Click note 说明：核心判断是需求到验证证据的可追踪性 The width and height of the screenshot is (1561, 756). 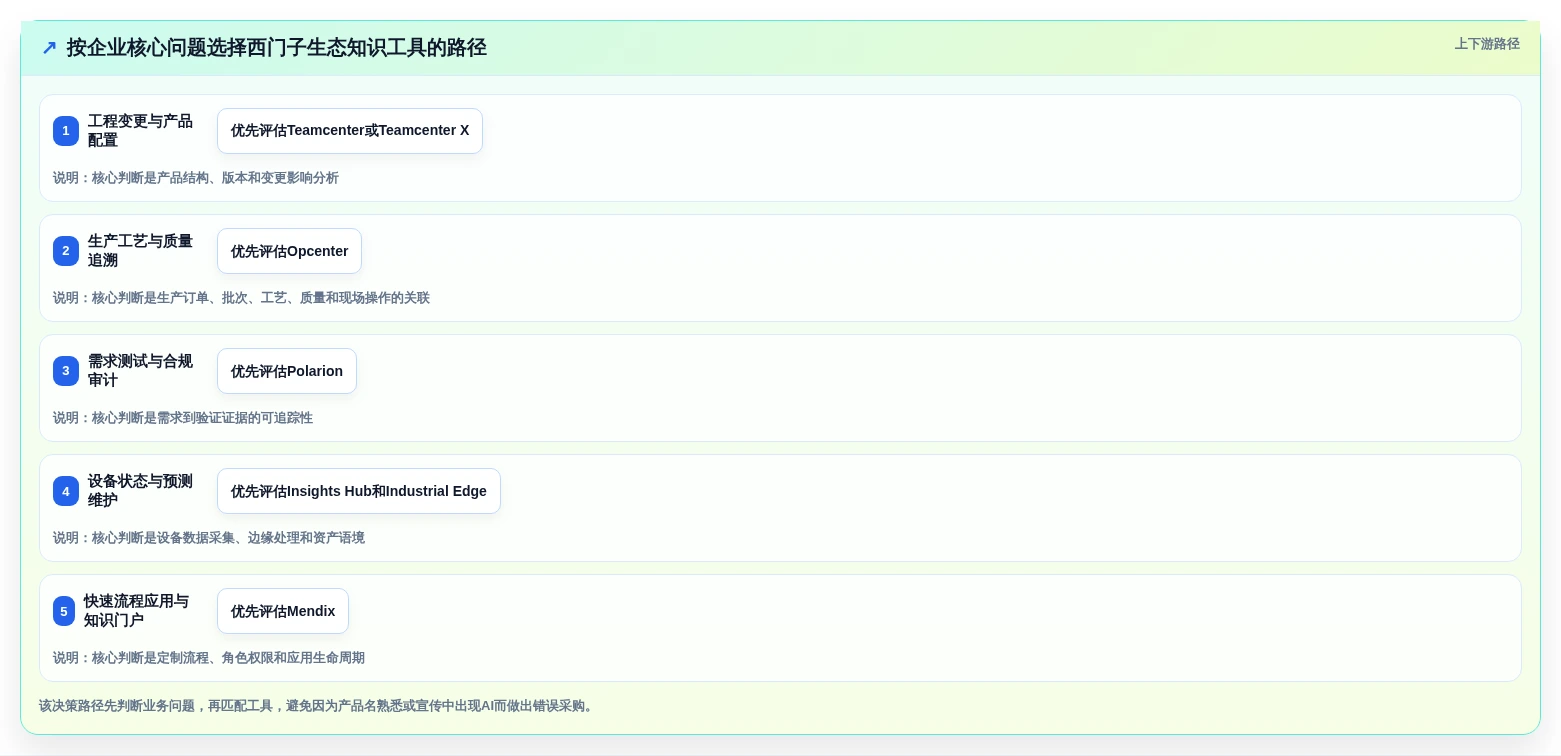click(x=183, y=418)
